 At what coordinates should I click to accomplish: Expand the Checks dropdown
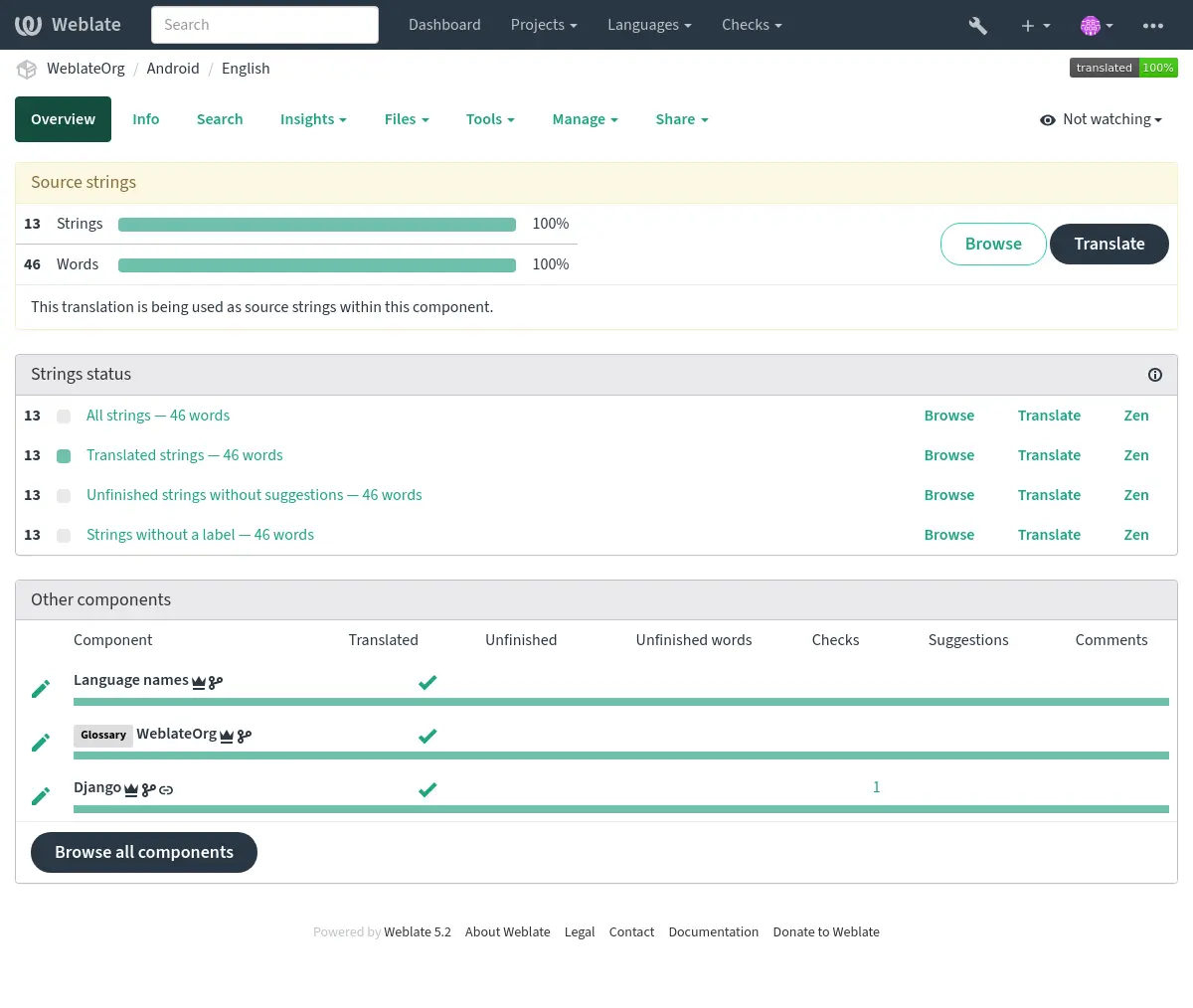pyautogui.click(x=752, y=25)
